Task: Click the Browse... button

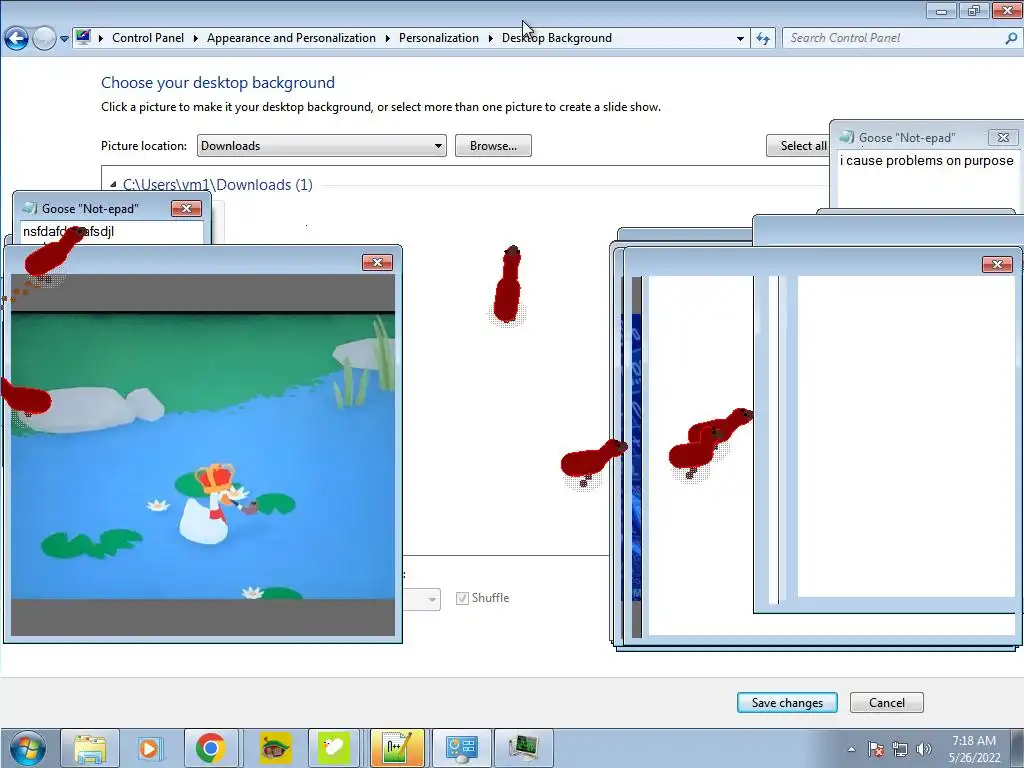Action: click(x=493, y=146)
